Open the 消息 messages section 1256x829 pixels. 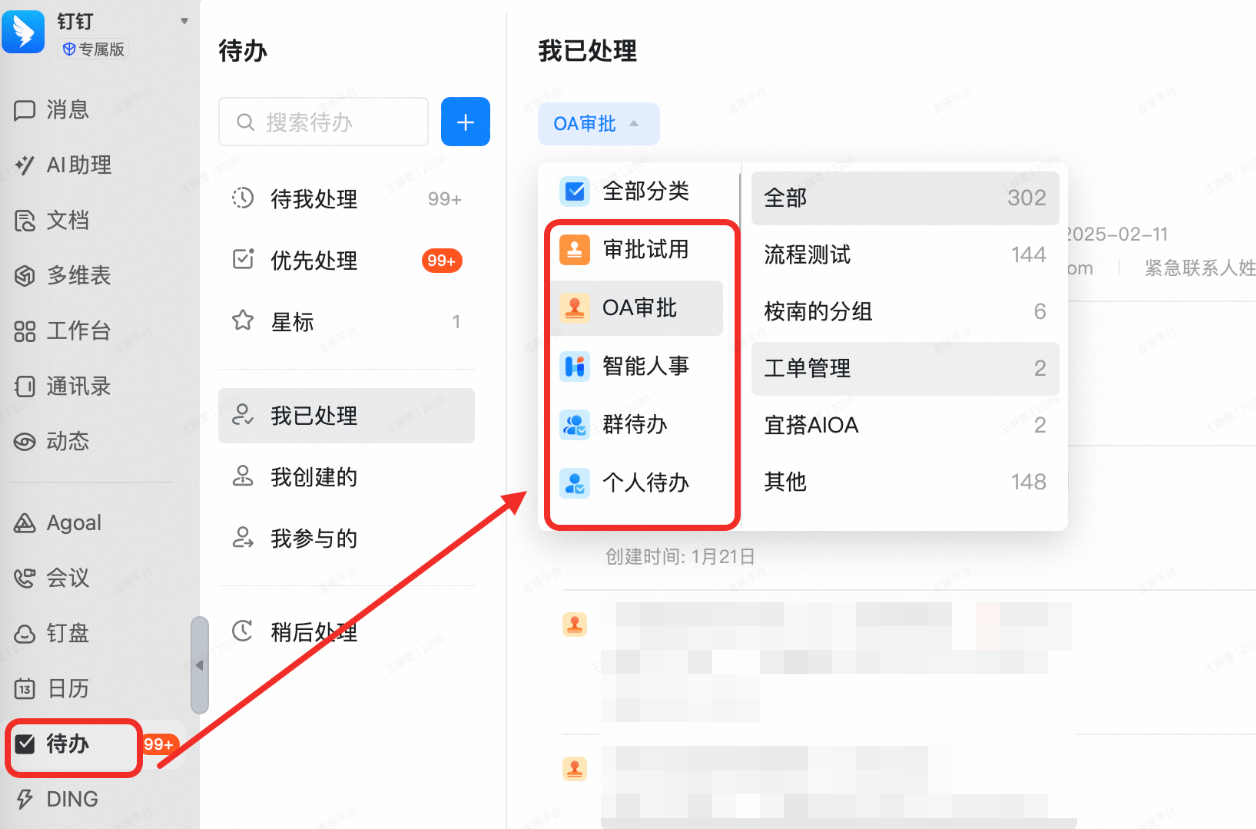(52, 110)
